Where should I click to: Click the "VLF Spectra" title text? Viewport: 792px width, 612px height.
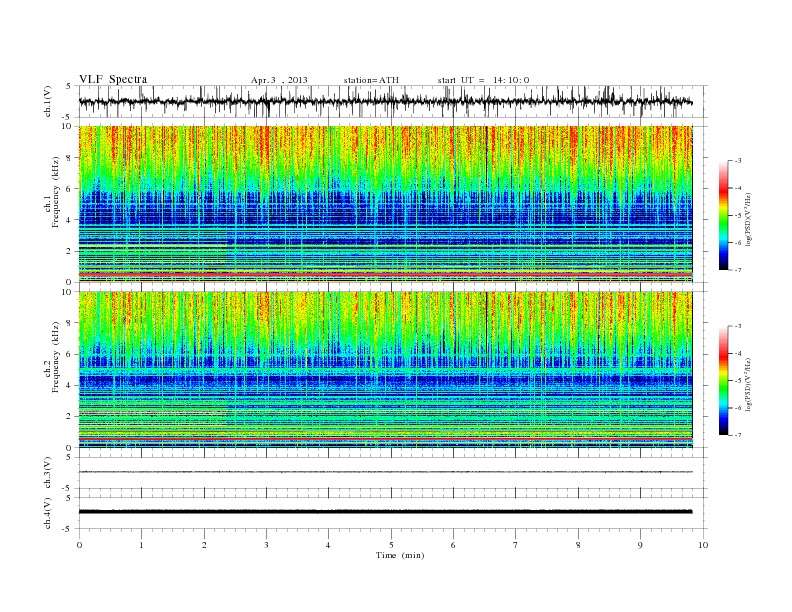[113, 79]
